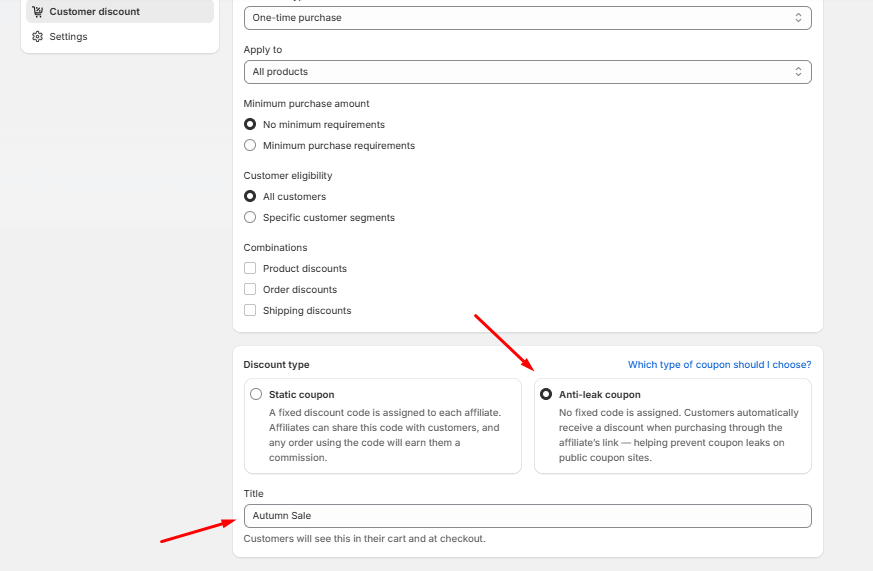Select the Anti-leak coupon radio button
Screen dimensions: 873x571
pyautogui.click(x=546, y=394)
